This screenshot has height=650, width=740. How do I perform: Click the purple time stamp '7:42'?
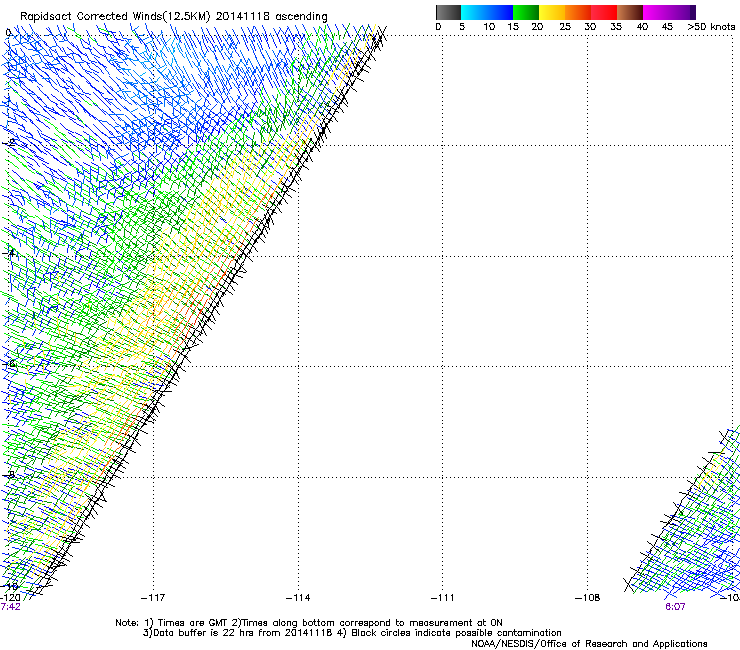(x=10, y=607)
